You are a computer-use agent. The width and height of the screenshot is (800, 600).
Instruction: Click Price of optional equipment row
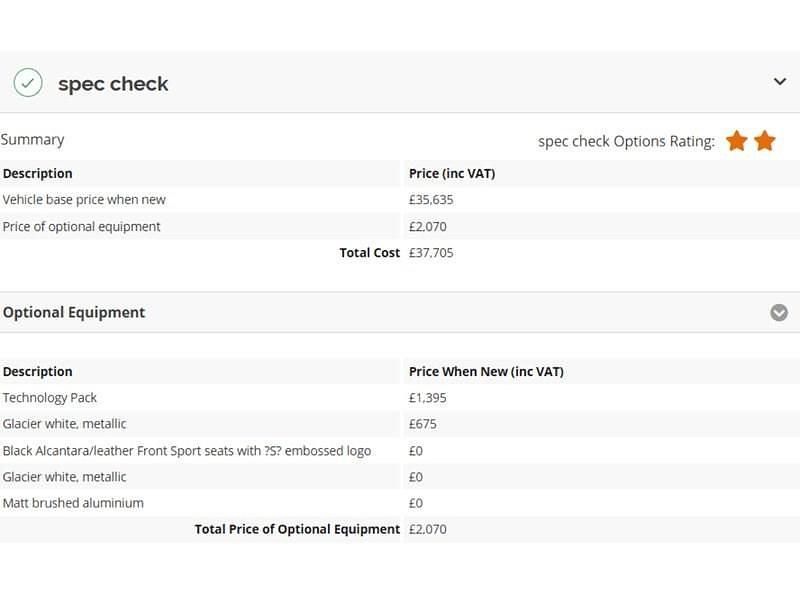pyautogui.click(x=82, y=226)
